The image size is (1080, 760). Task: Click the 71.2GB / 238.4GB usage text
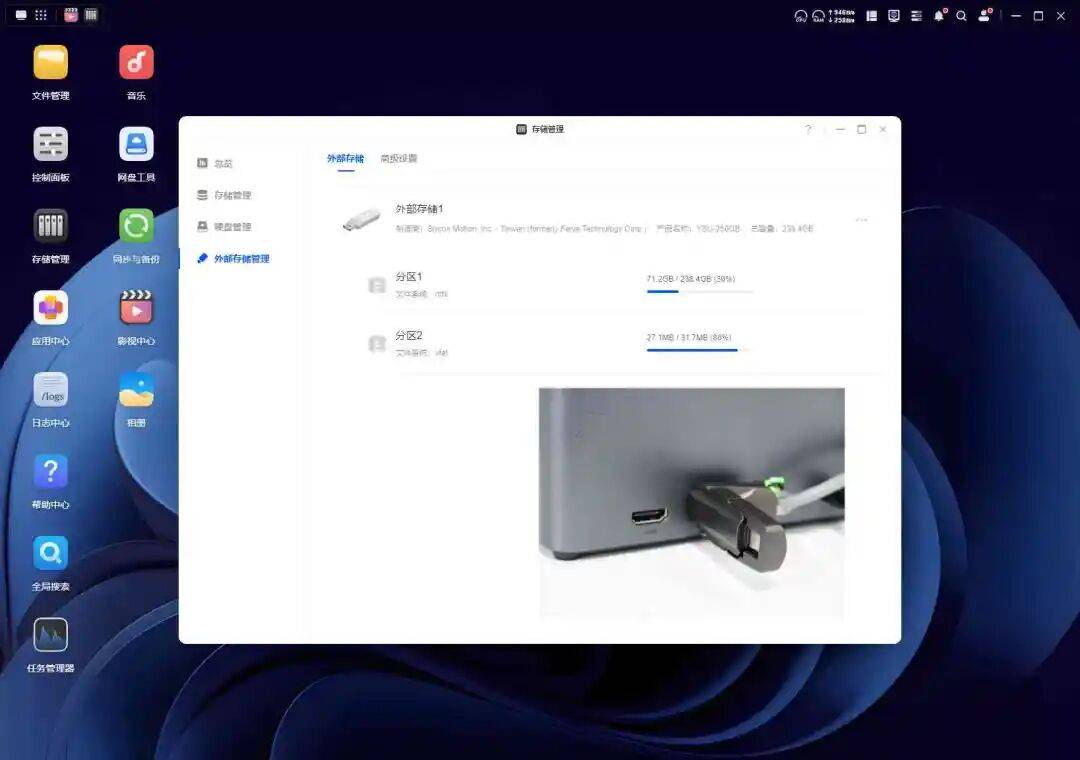pos(691,279)
